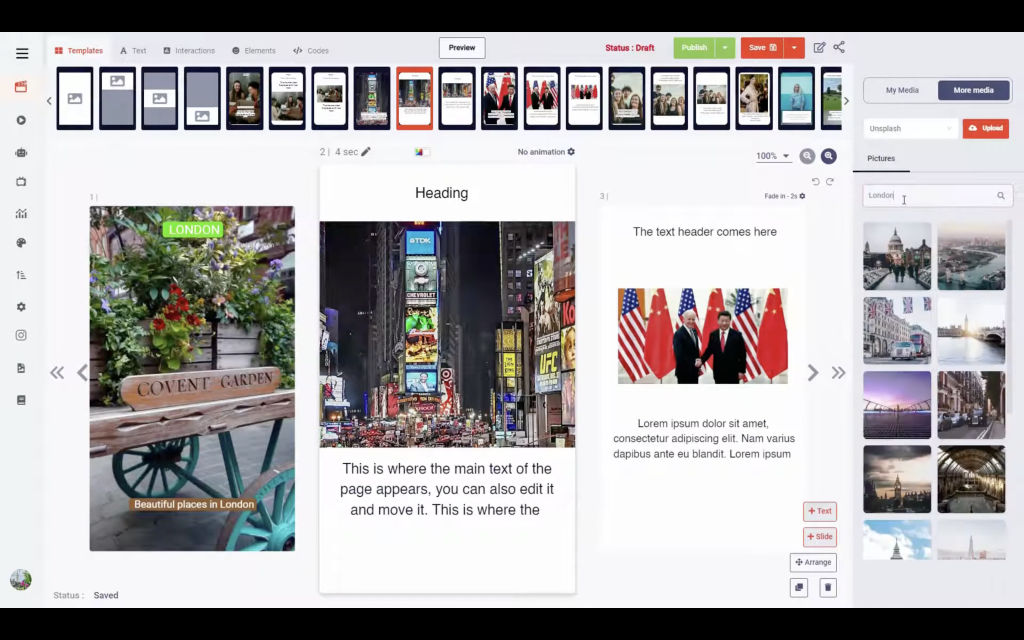
Task: Click the share icon in top bar
Action: pyautogui.click(x=839, y=47)
